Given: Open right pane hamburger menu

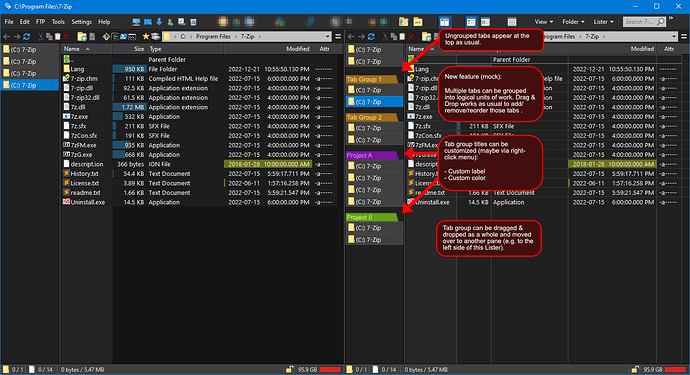Looking at the screenshot, I should 684,37.
